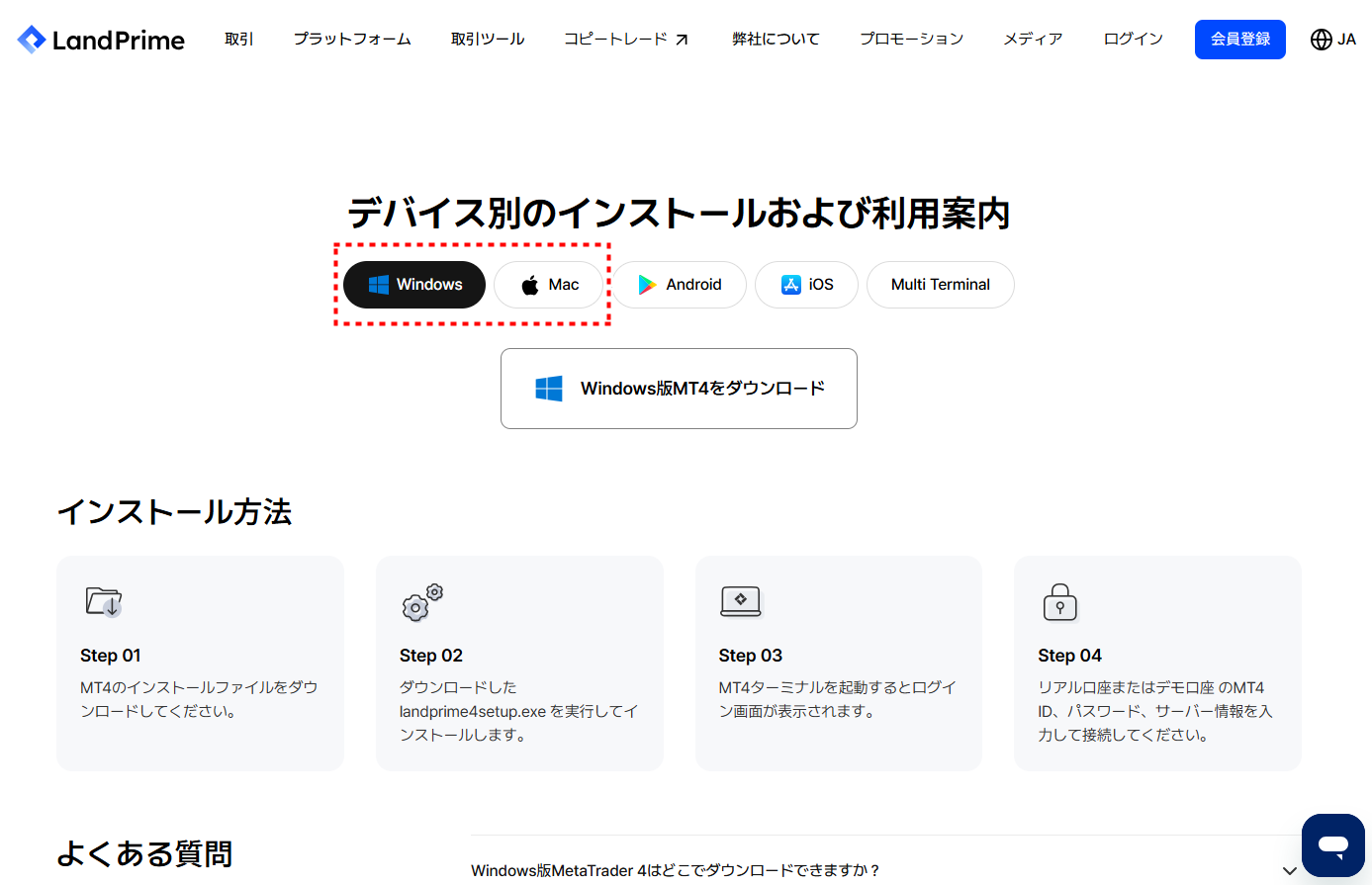1372x885 pixels.
Task: Expand the Windows版MetaTrader 4 download FAQ question
Action: (885, 870)
